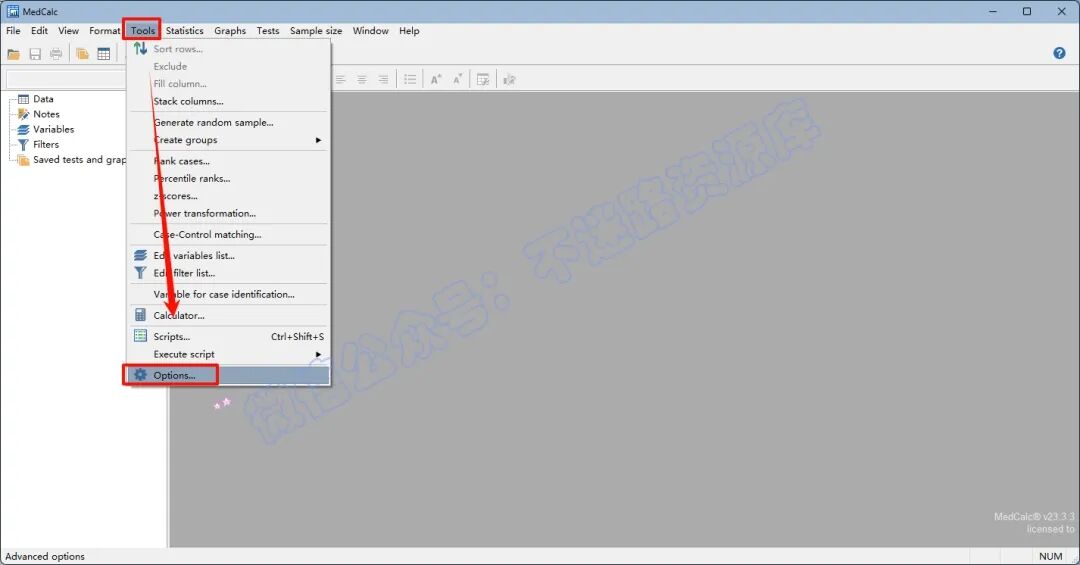Click the bullet list toolbar icon
The height and width of the screenshot is (565, 1080).
point(410,79)
